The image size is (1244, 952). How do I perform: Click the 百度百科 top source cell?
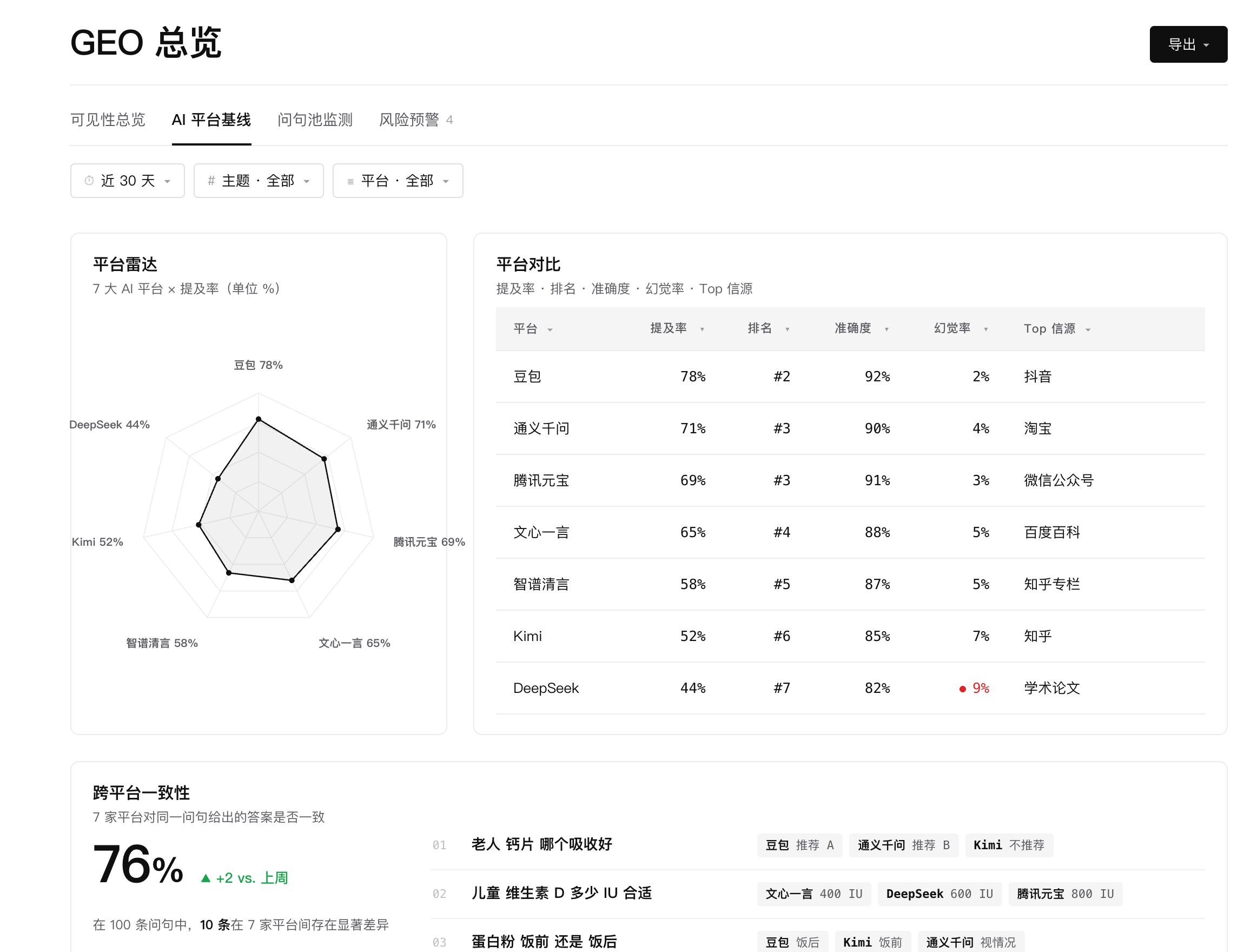coord(1051,532)
